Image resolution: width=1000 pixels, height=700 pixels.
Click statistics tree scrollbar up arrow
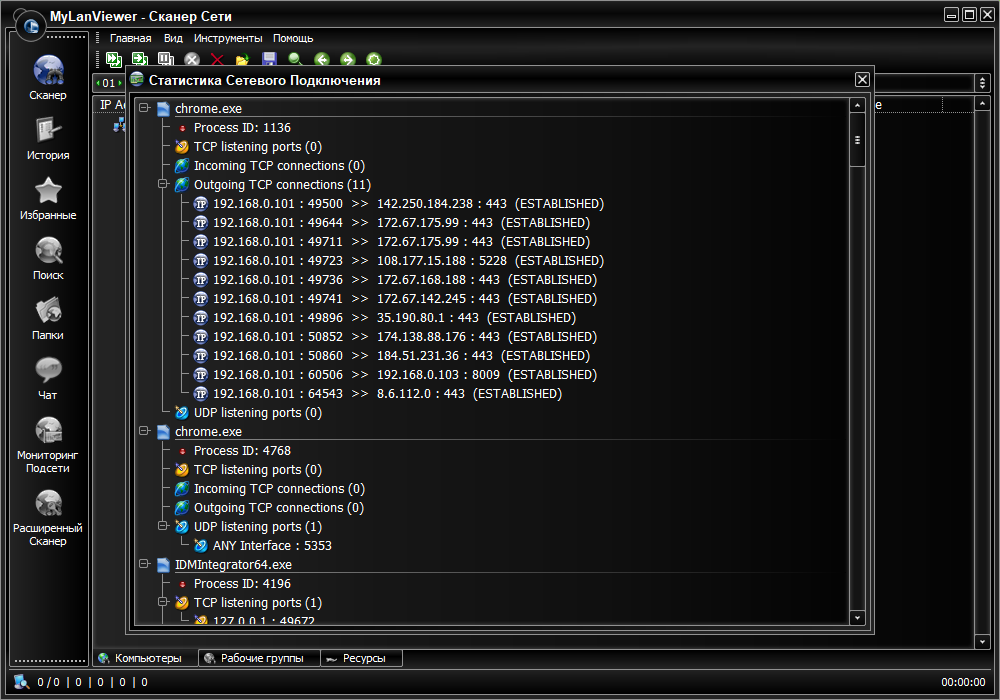857,105
